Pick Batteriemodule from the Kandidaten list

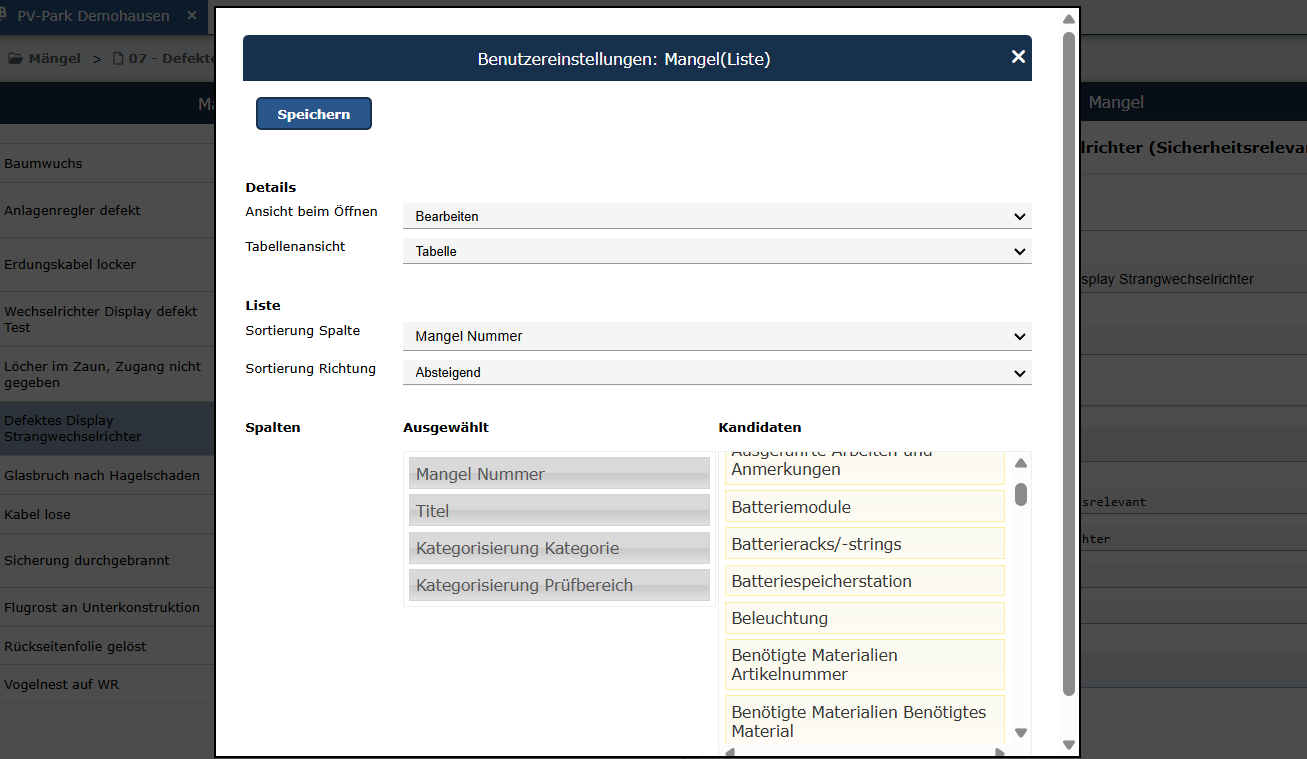tap(865, 507)
